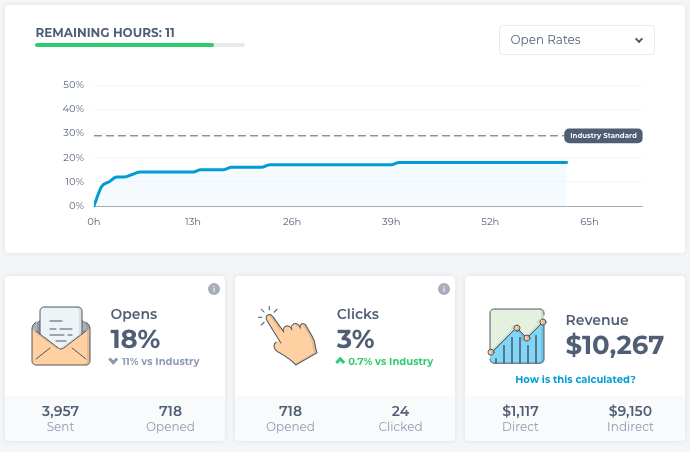Click the 3,957 Sent statistic
The height and width of the screenshot is (452, 690).
(x=61, y=418)
